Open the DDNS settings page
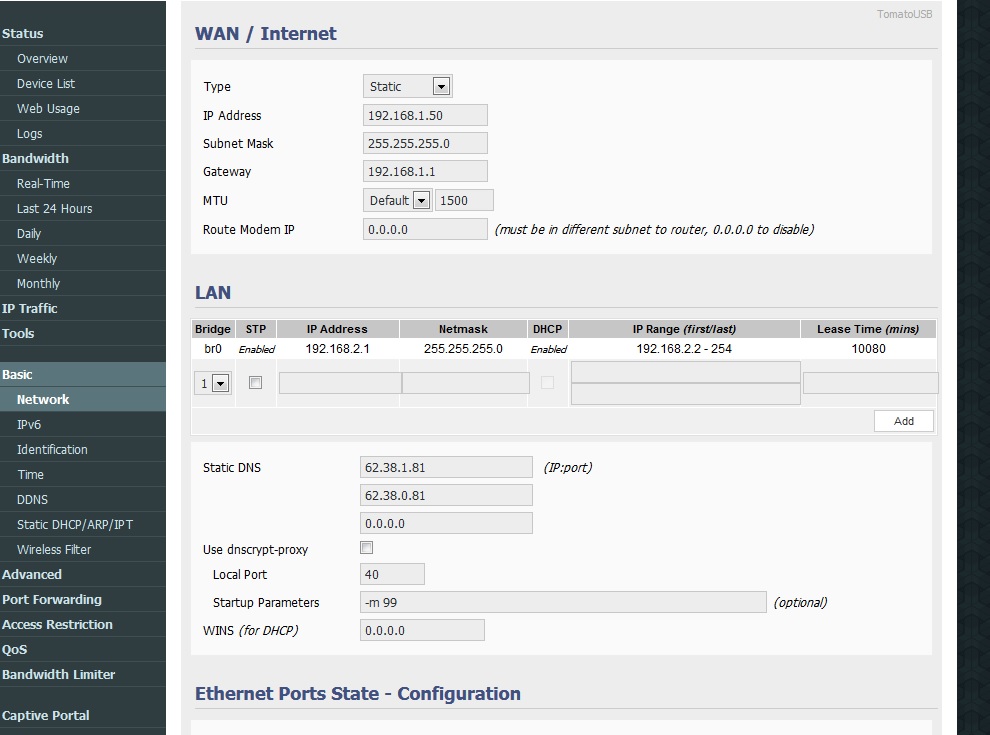 32,499
